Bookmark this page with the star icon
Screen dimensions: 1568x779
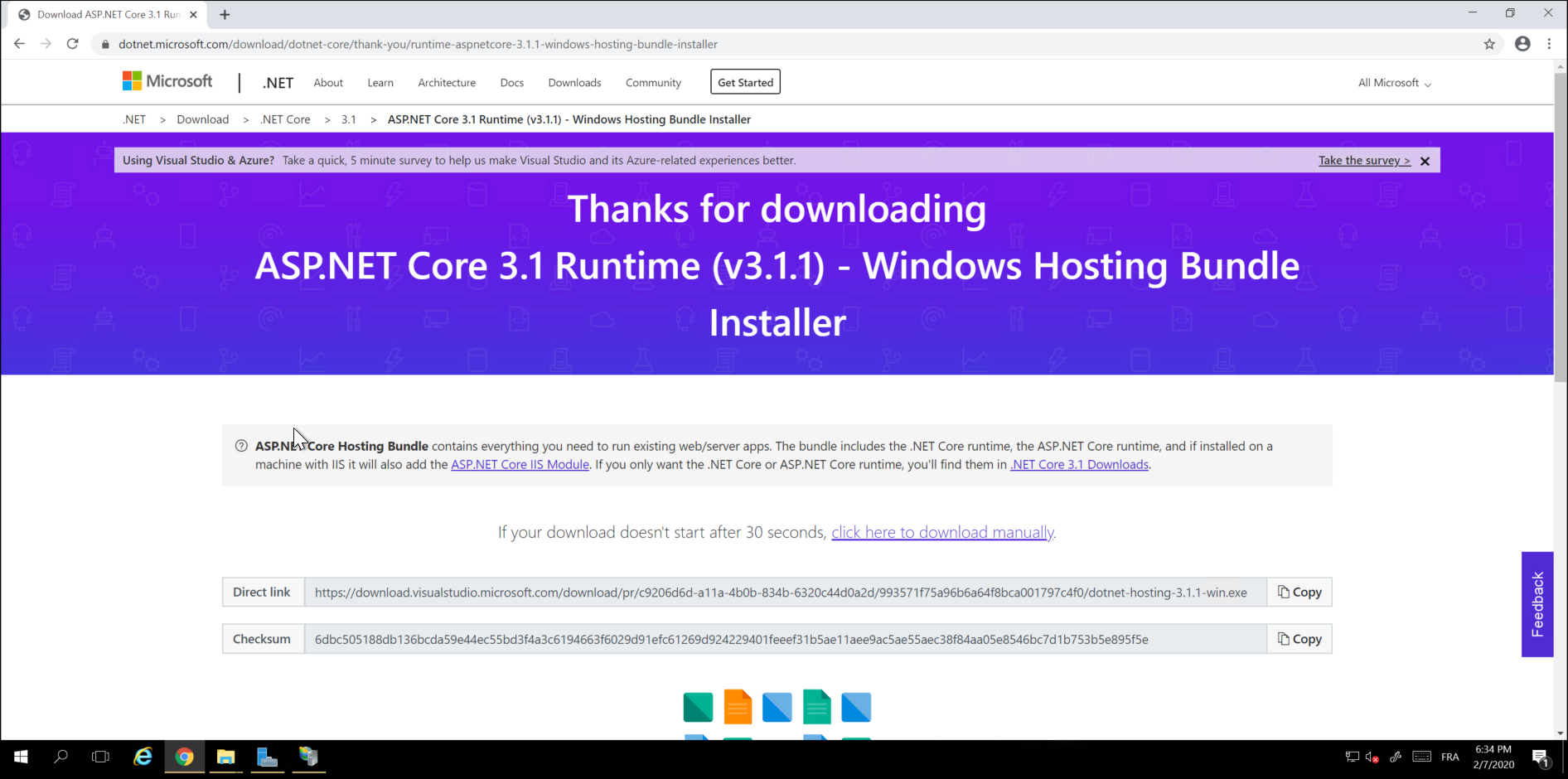pos(1489,44)
